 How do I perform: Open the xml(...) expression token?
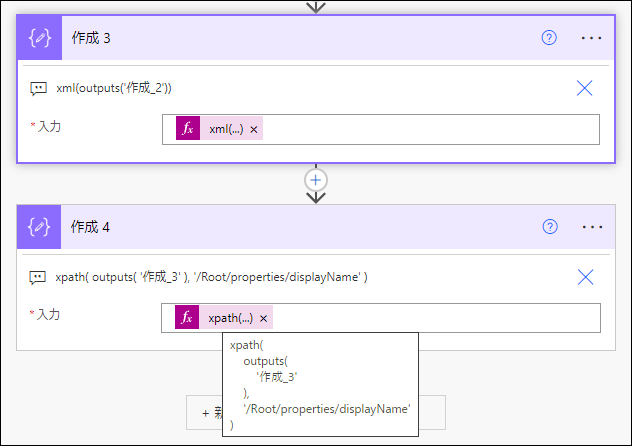coord(226,129)
